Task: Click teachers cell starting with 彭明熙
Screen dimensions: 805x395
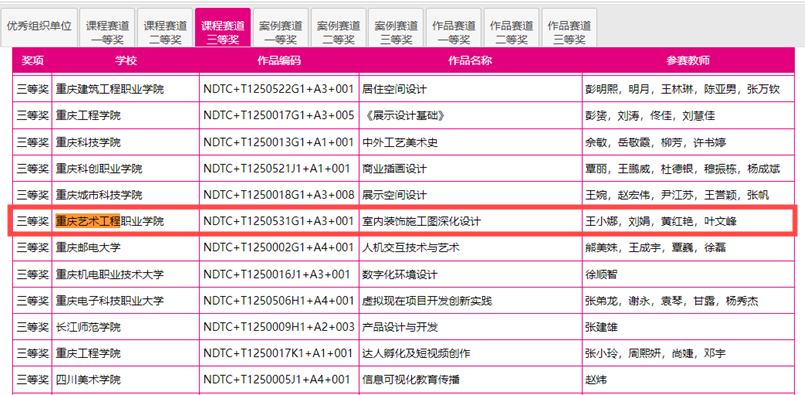Action: tap(688, 89)
